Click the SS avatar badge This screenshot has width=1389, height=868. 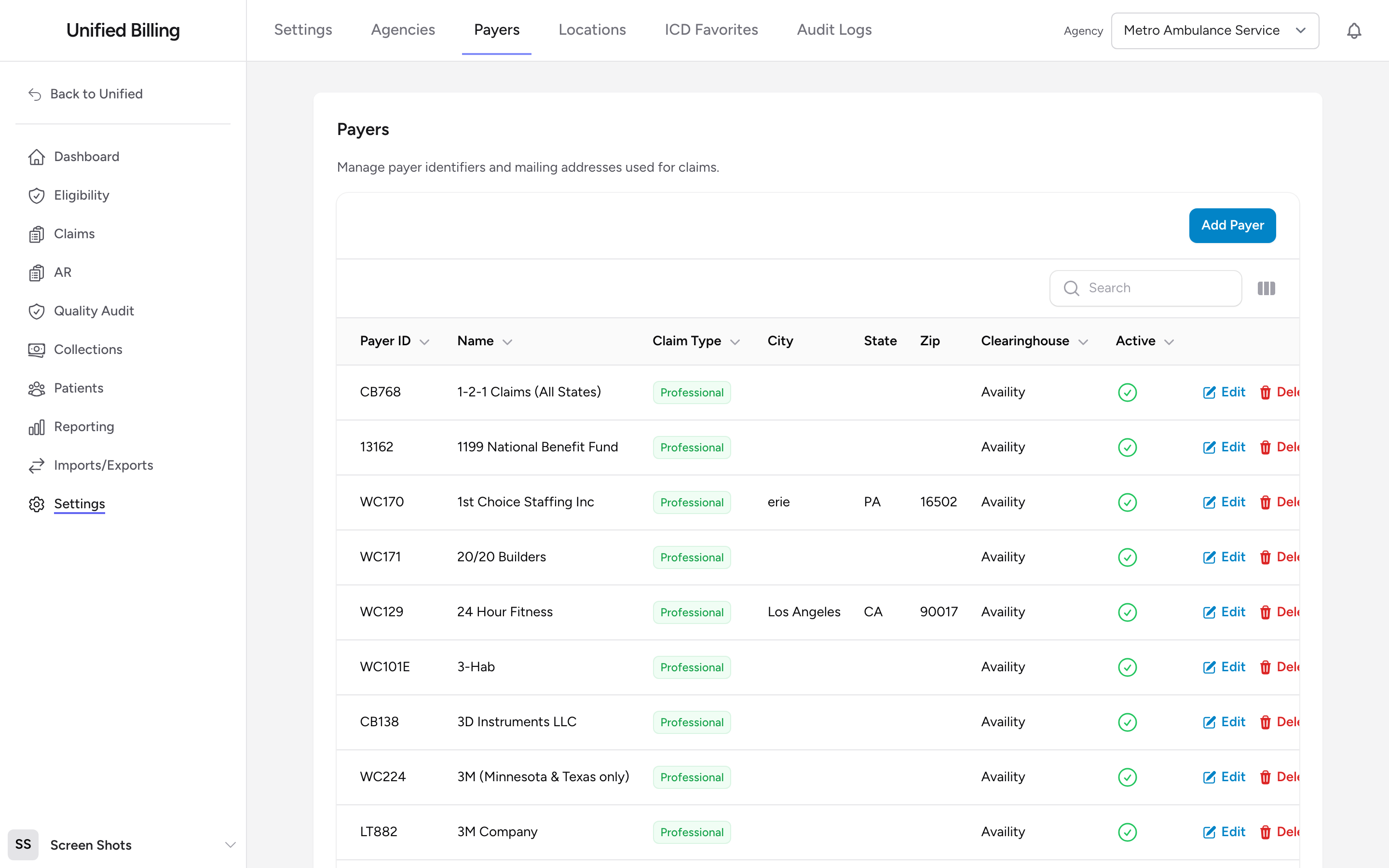point(23,844)
